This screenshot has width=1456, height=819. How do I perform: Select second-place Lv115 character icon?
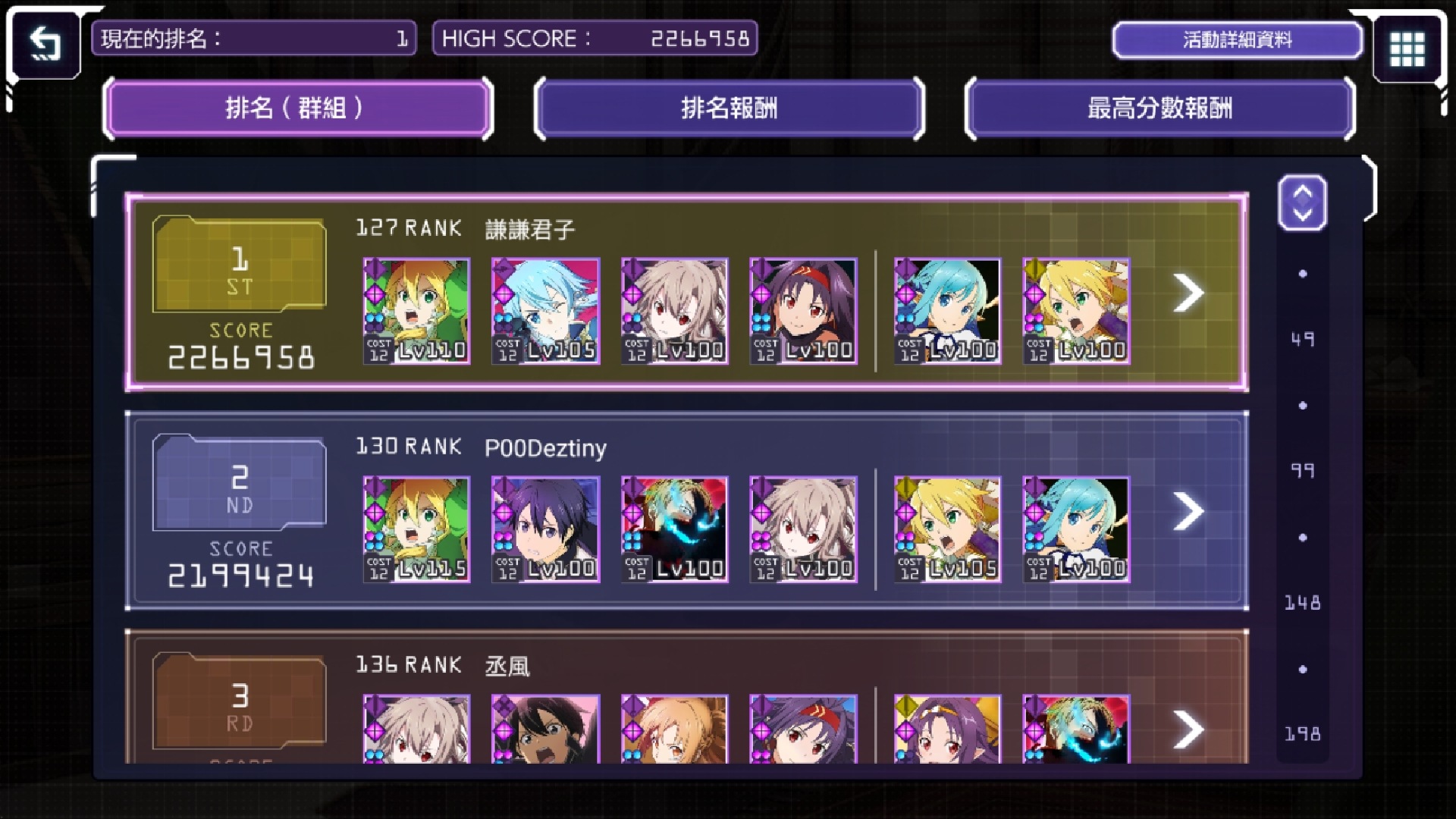point(416,529)
